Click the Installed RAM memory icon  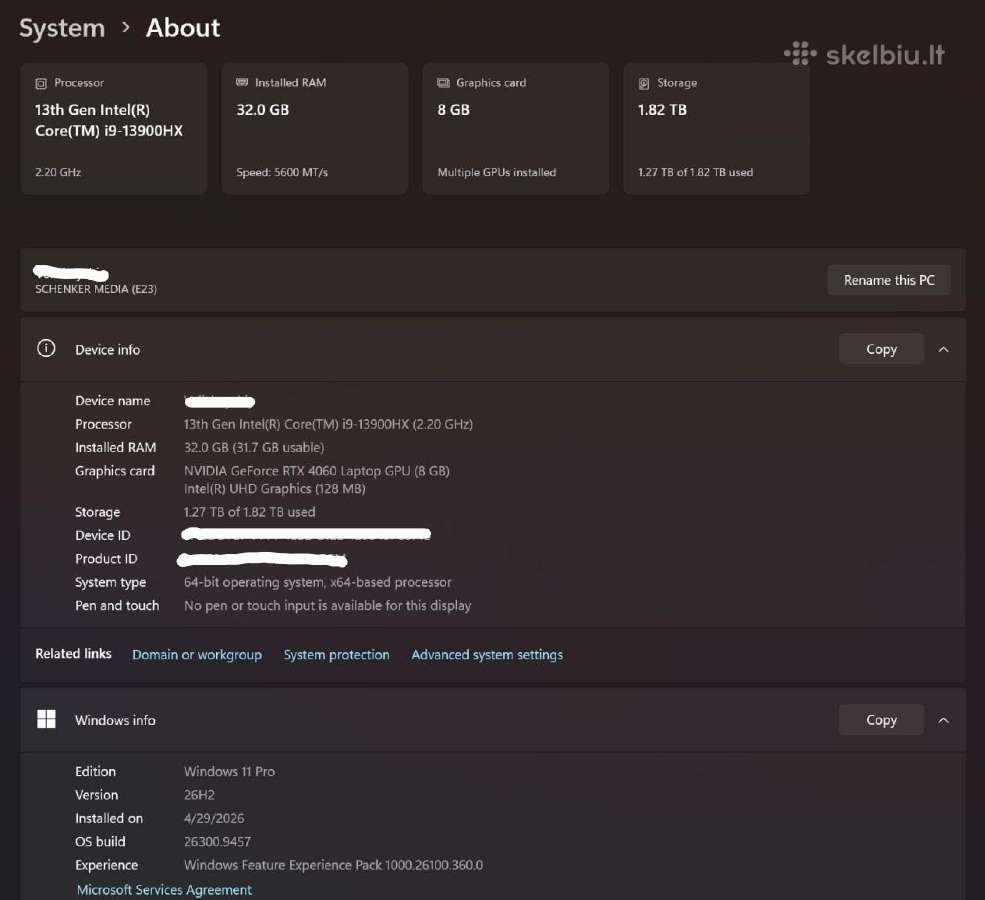[242, 82]
